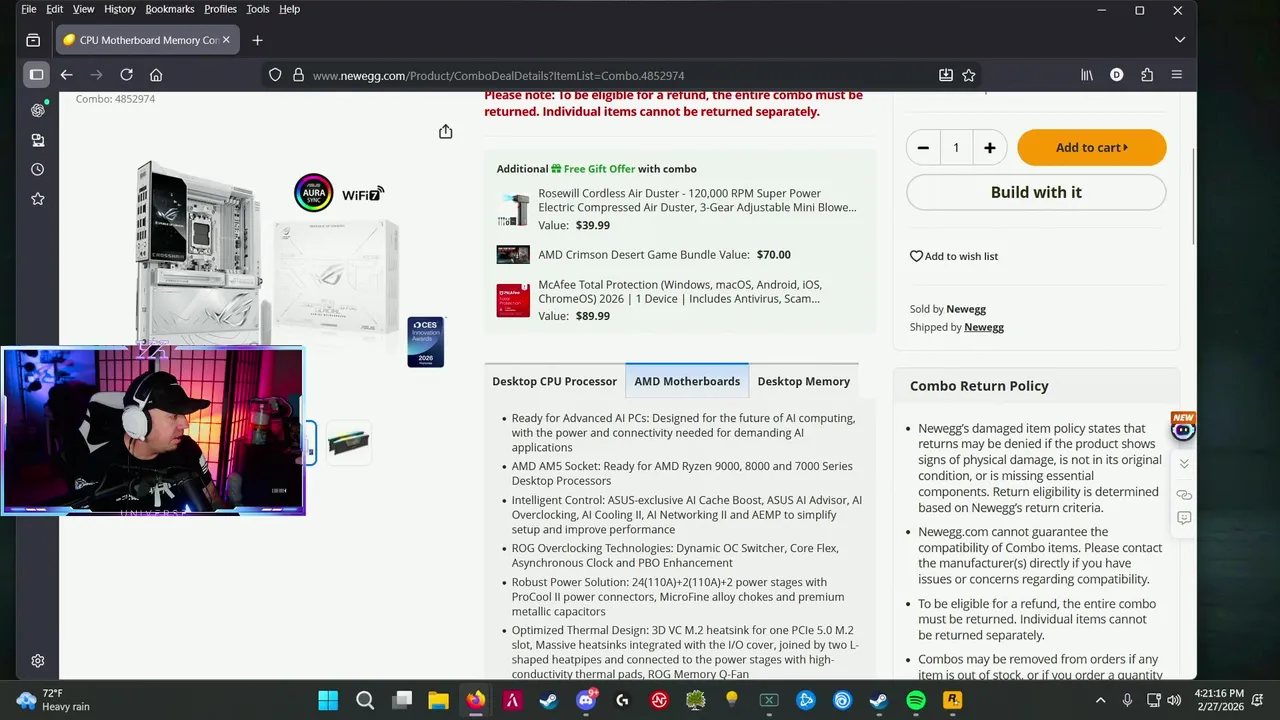Open the Newegg AI chat assistant icon
This screenshot has width=1280, height=720.
(1183, 428)
